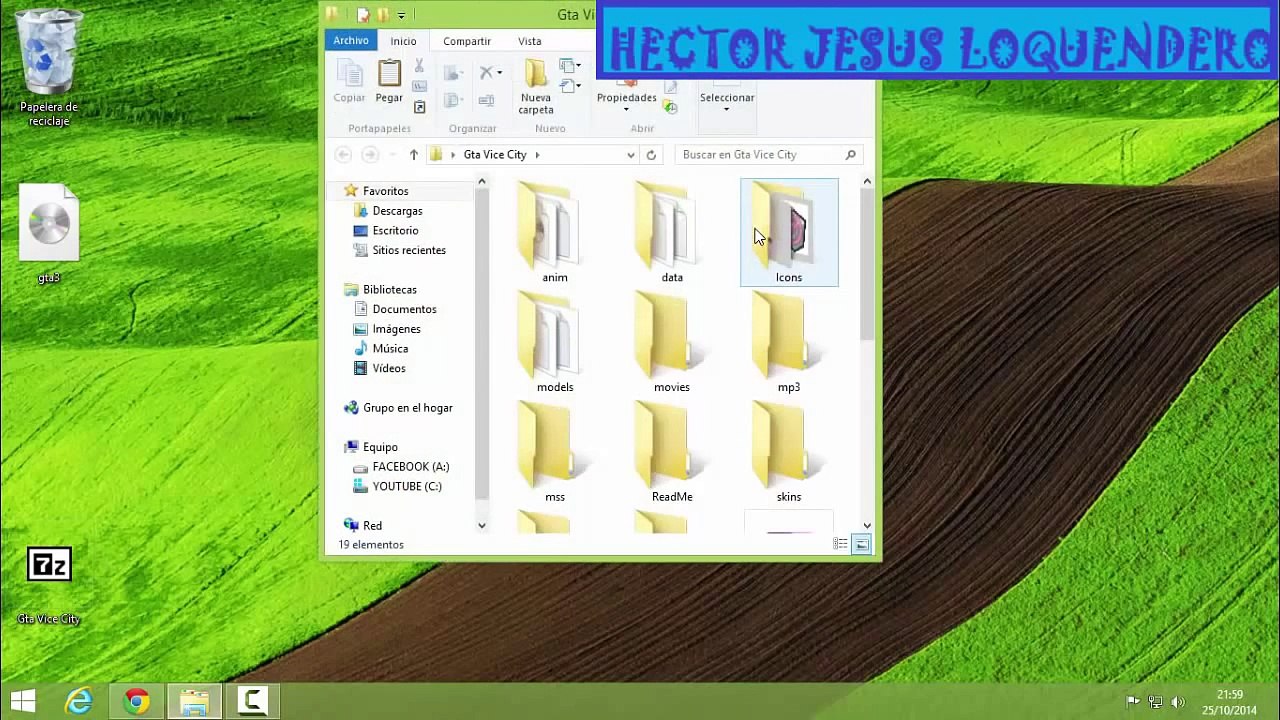Go up one level with the up arrow

[413, 155]
